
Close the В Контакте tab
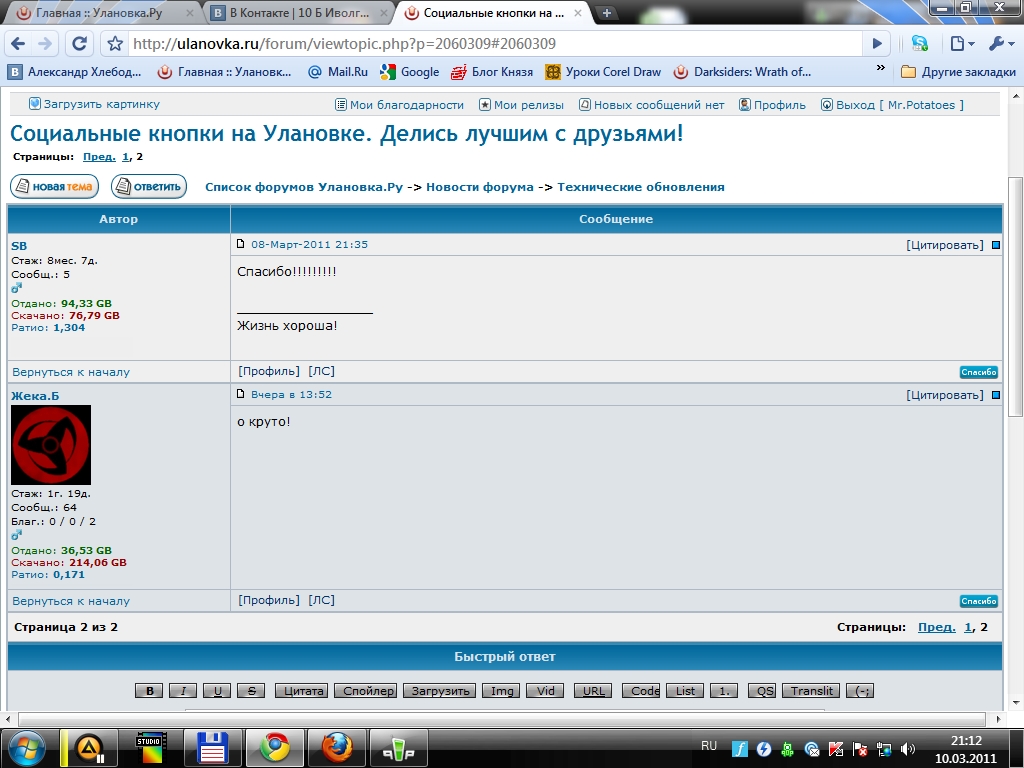pos(384,13)
